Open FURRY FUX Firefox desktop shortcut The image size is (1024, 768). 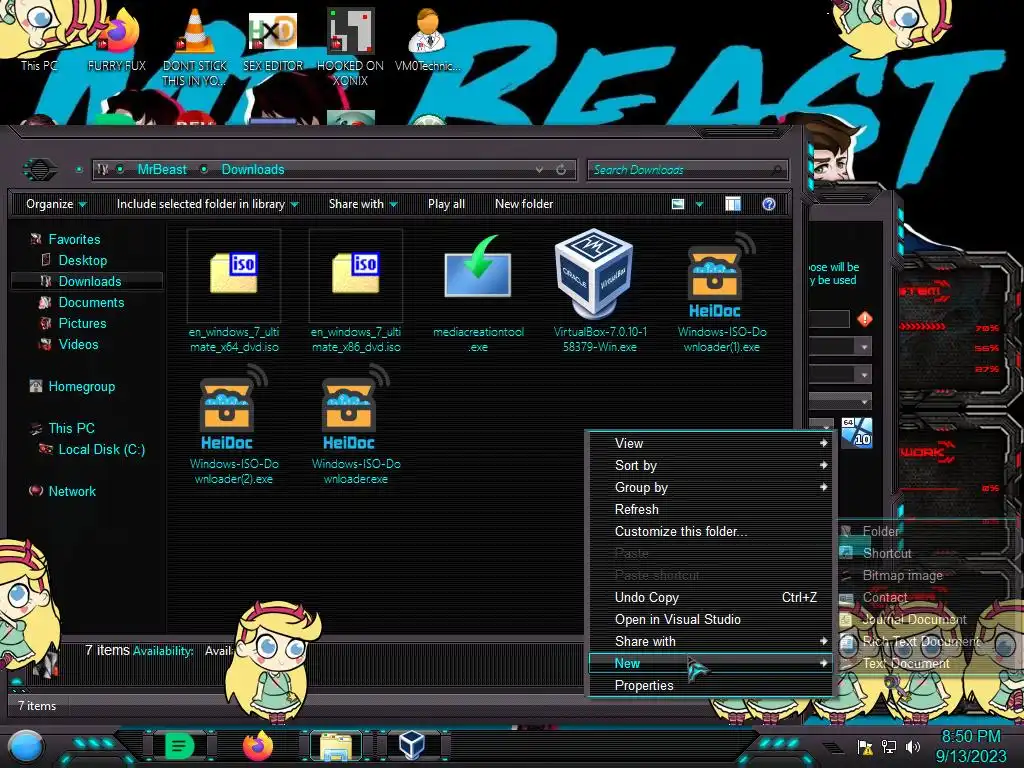(117, 39)
